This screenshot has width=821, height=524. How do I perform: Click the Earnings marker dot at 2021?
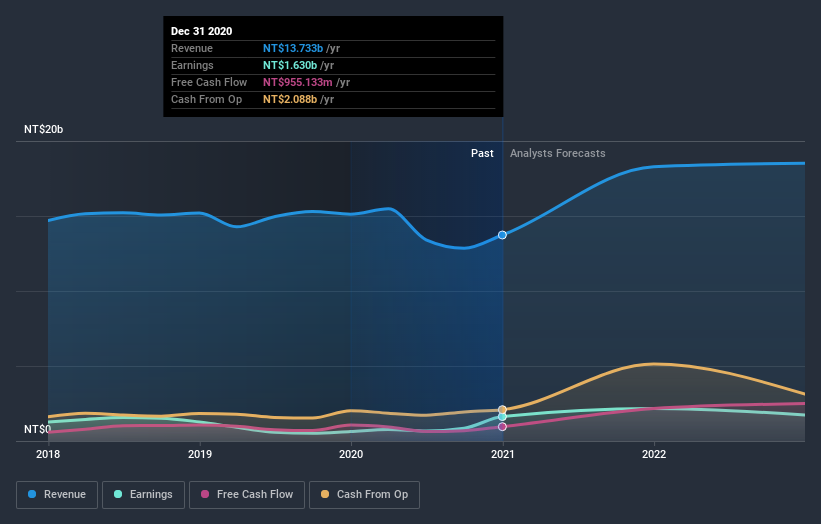502,417
